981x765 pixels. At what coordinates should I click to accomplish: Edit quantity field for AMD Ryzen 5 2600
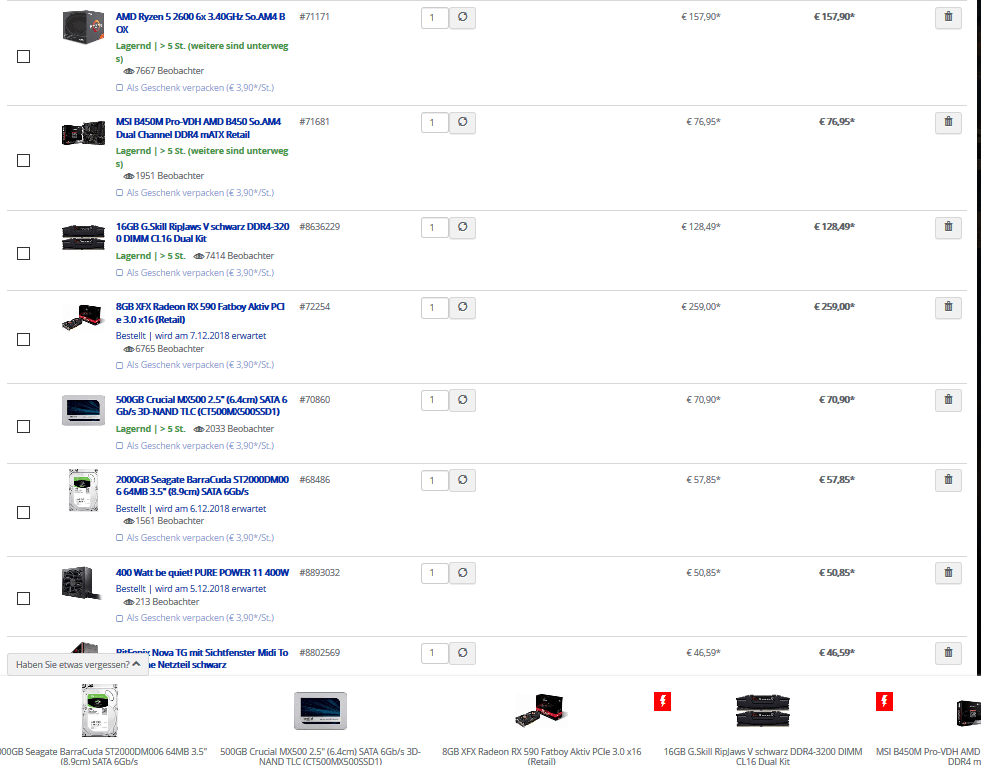(x=435, y=18)
